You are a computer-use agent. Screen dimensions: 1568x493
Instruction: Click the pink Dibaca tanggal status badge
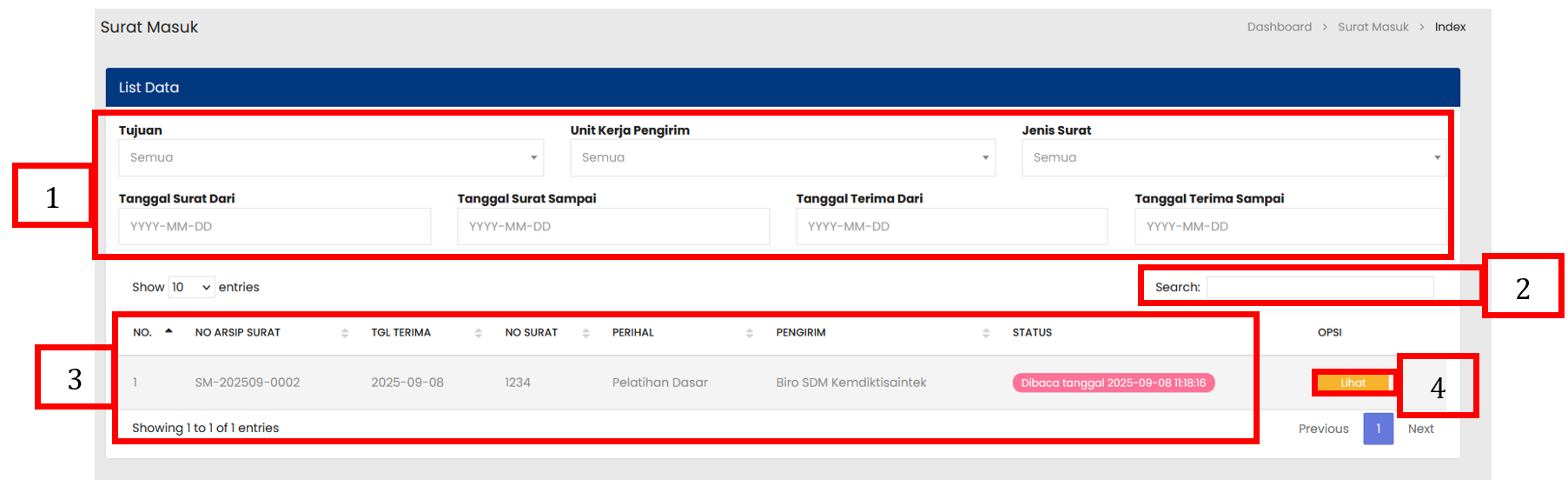(x=1113, y=383)
